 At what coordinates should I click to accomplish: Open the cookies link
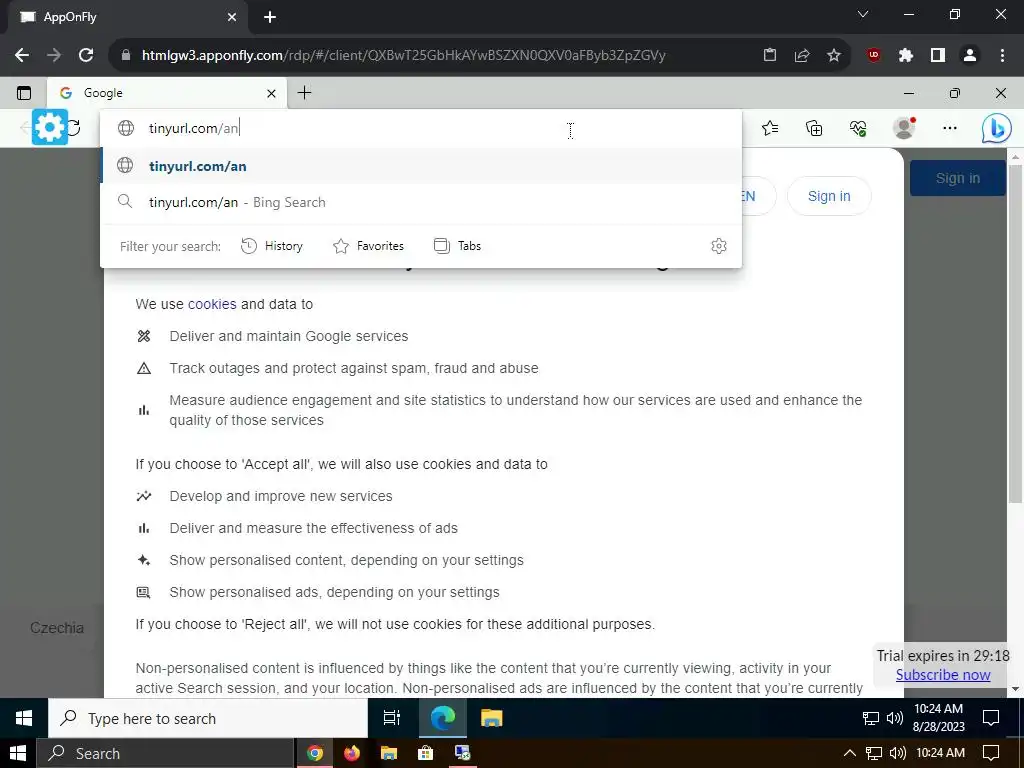pyautogui.click(x=212, y=304)
